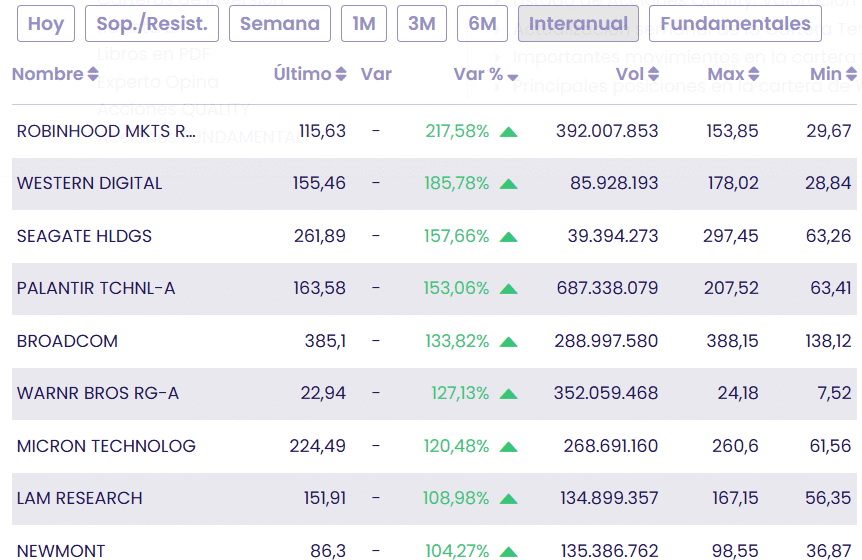Click sort arrows icon beside Nombre header

(93, 75)
